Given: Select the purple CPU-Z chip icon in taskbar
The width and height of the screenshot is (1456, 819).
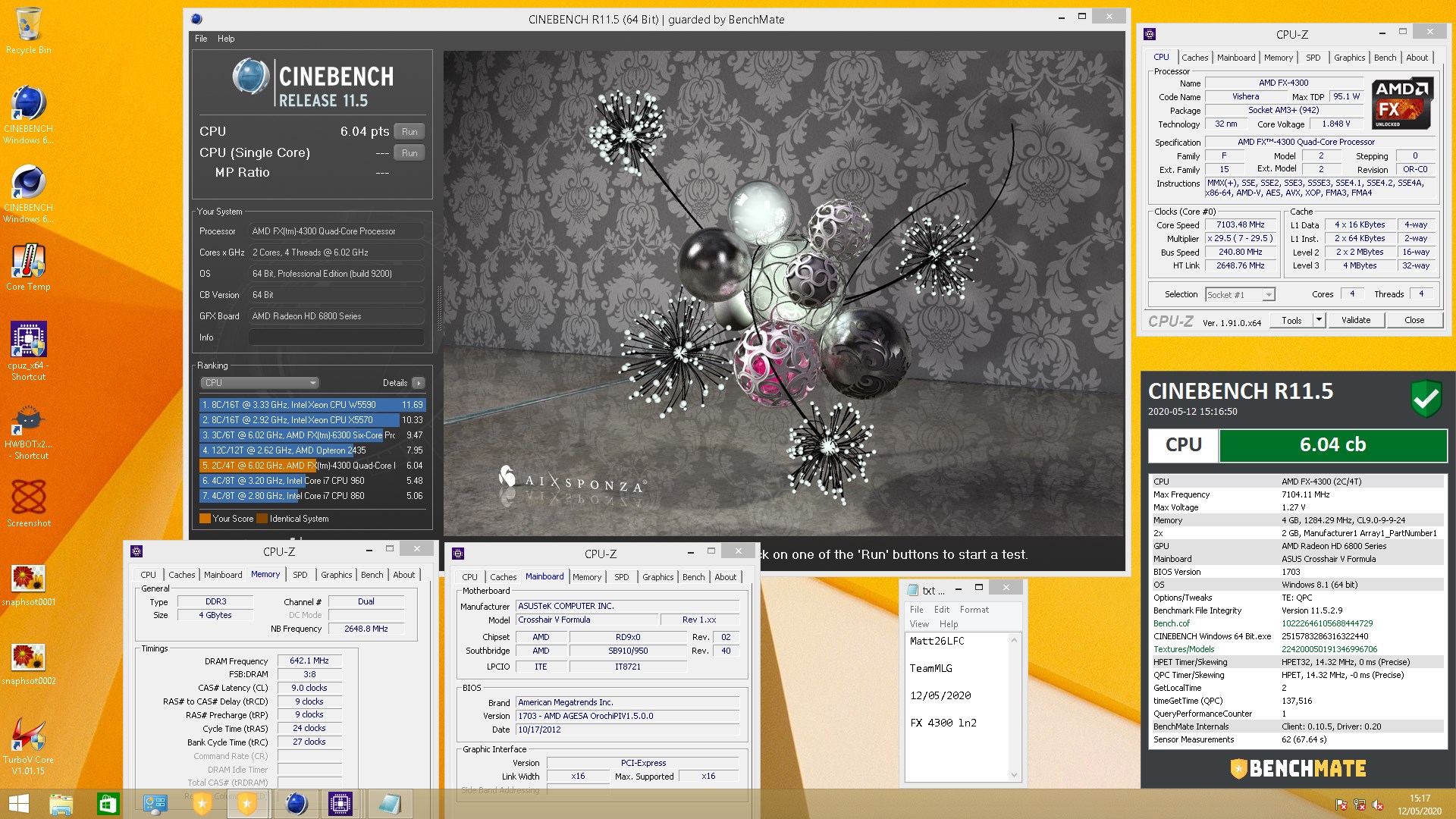Looking at the screenshot, I should tap(340, 804).
